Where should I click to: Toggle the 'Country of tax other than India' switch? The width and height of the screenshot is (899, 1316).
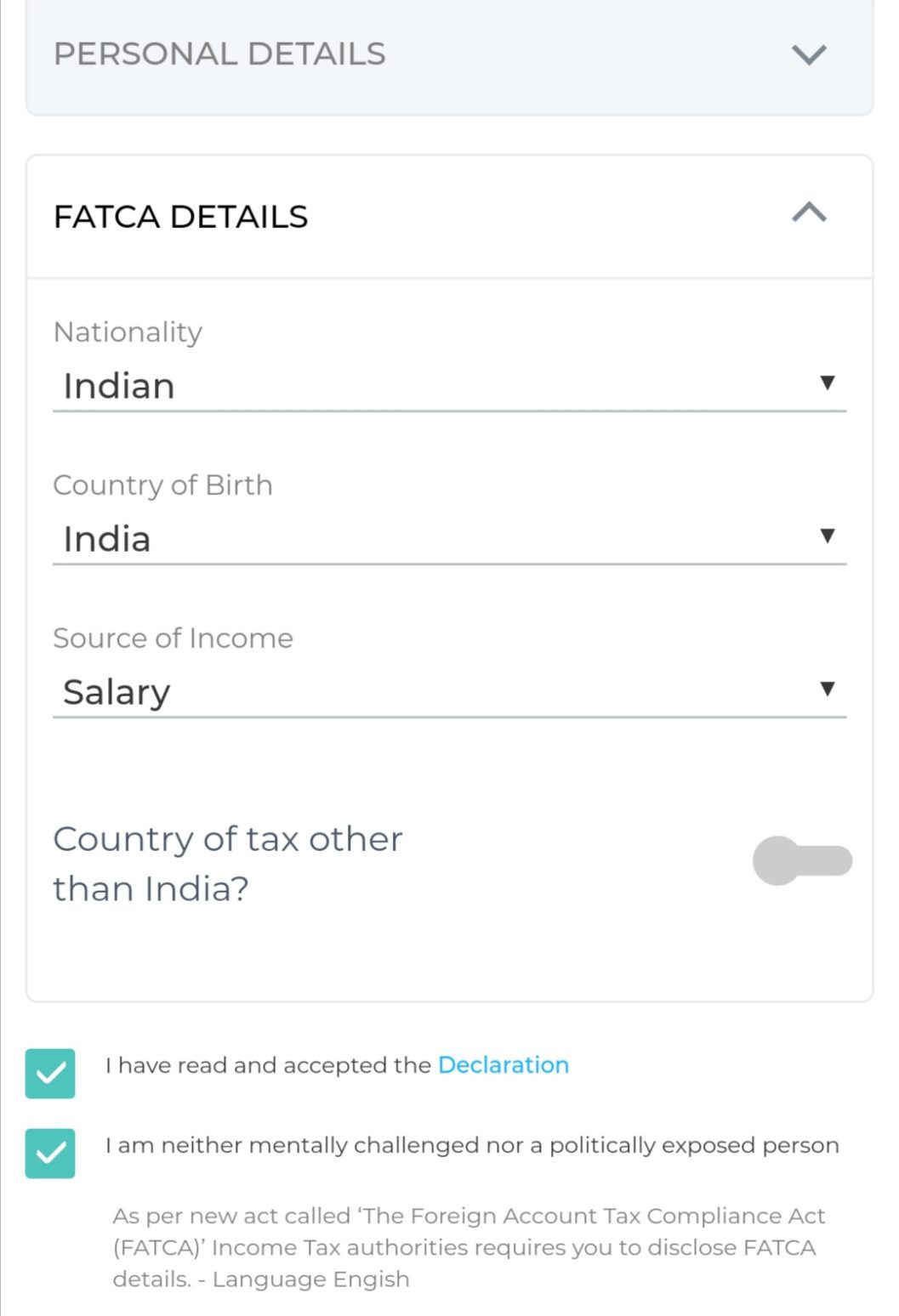pyautogui.click(x=802, y=860)
